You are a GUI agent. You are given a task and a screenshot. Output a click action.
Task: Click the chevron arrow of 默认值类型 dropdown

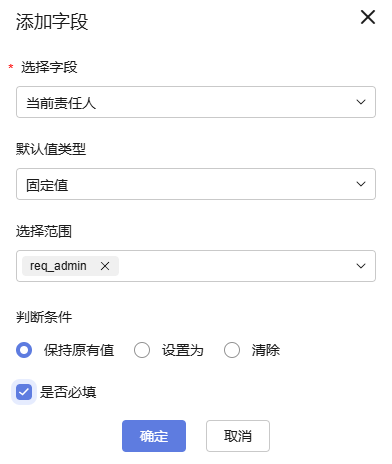click(x=361, y=184)
